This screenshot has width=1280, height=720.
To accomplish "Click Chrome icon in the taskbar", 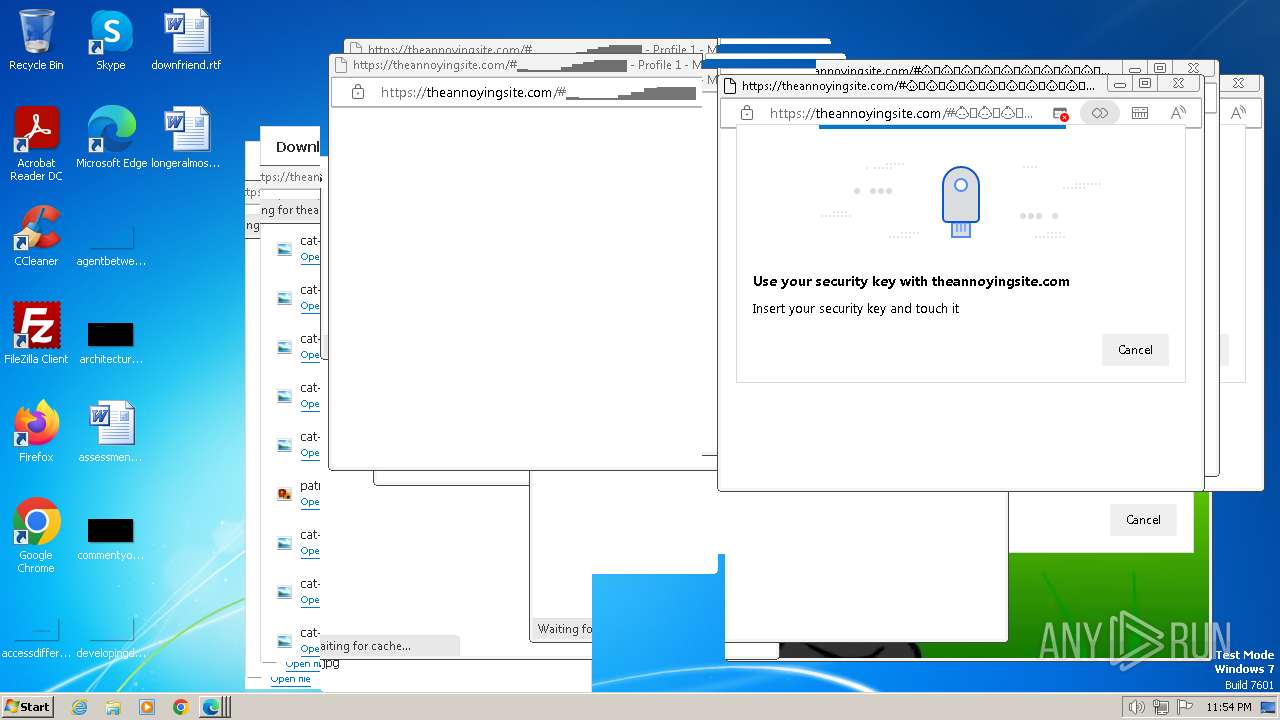I will click(180, 707).
